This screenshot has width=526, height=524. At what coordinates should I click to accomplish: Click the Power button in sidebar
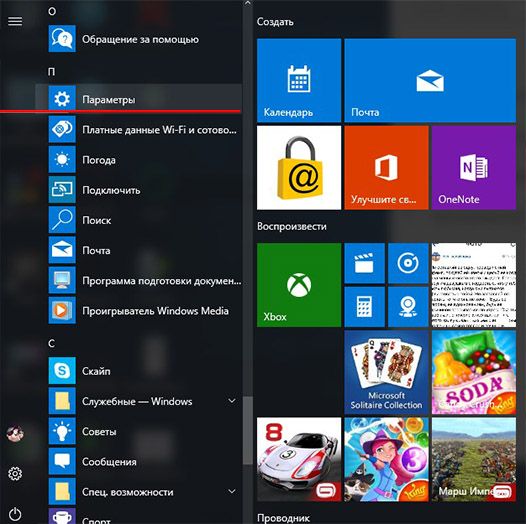15,514
